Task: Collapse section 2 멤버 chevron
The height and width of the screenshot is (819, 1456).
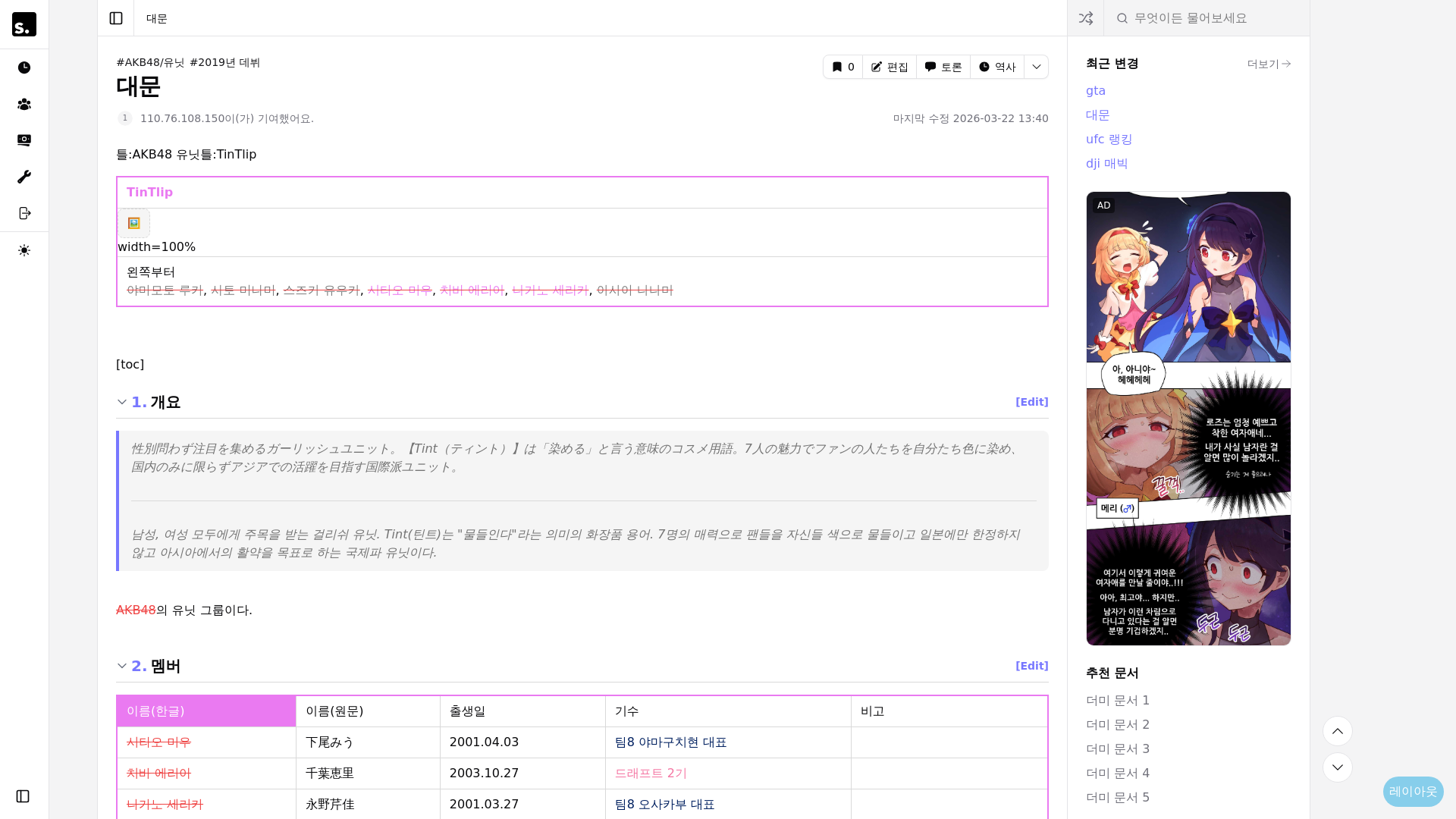Action: pyautogui.click(x=122, y=666)
